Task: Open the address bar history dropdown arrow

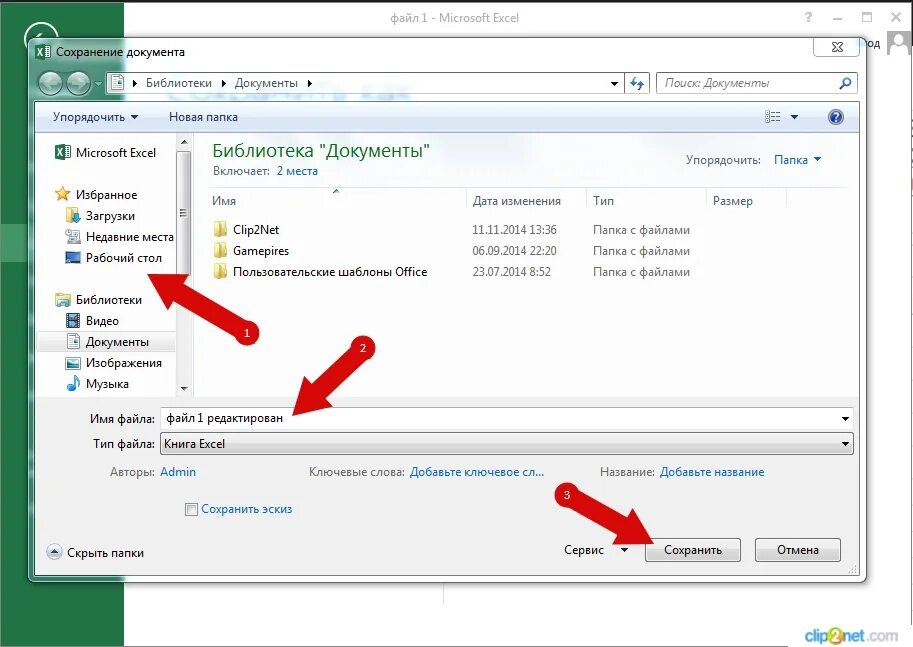Action: (614, 84)
